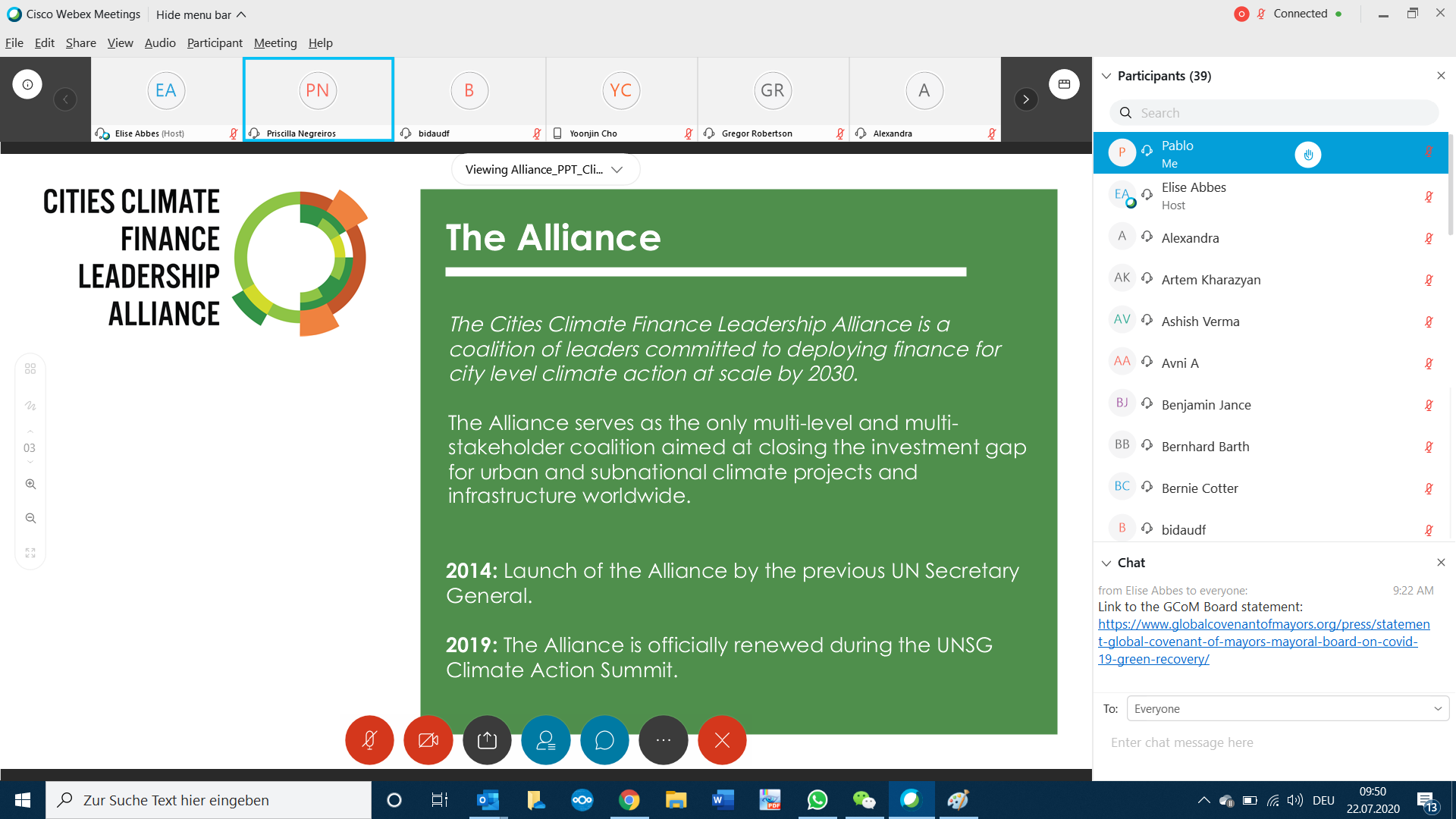Click the zoom in magnifier icon
1456x819 pixels.
[x=30, y=484]
